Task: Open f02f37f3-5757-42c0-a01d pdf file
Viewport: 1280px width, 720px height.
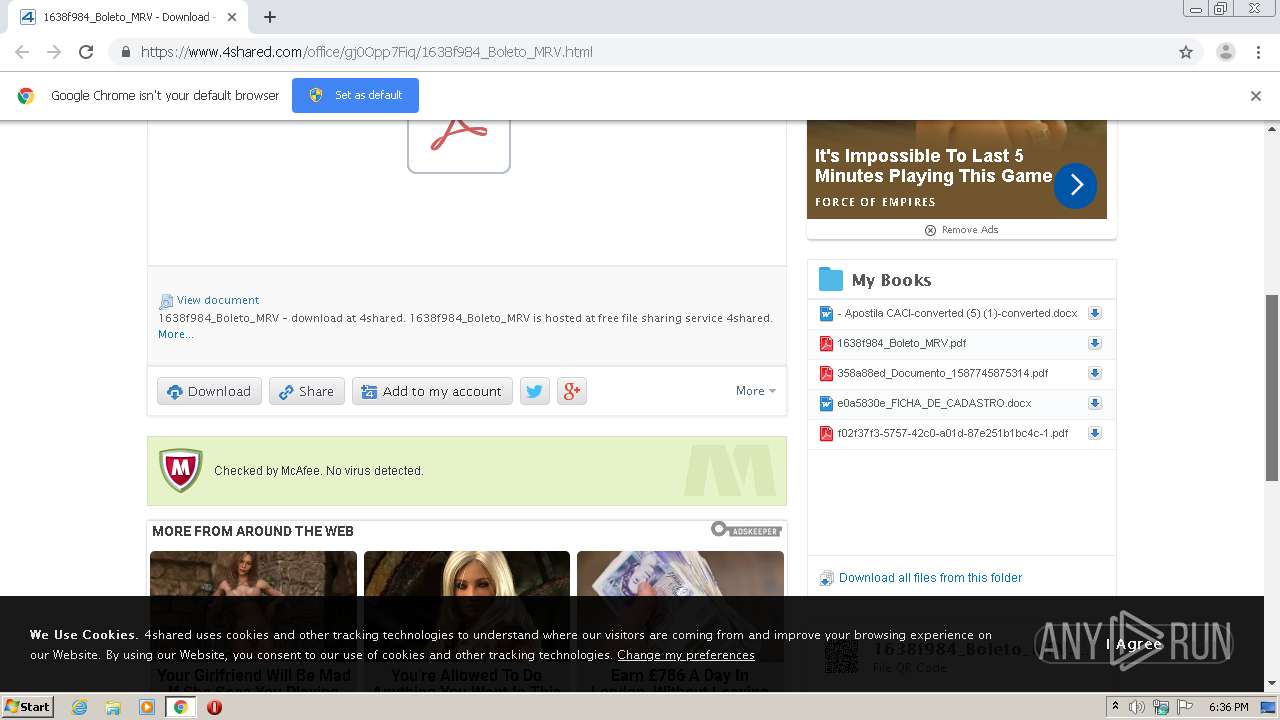Action: pos(952,433)
